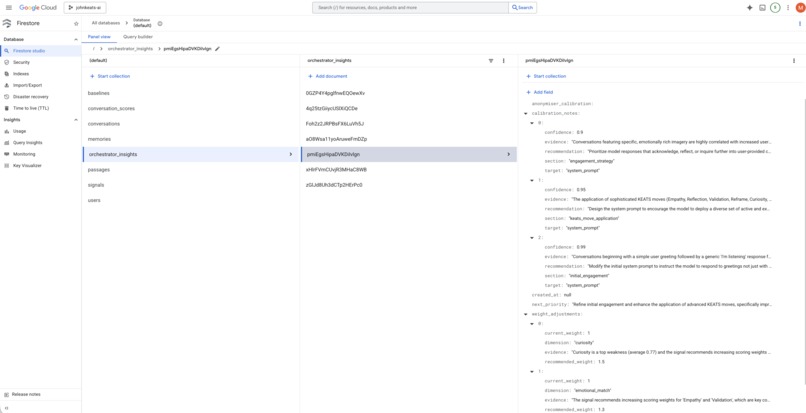
Task: Click database info icon next to (default)
Action: click(159, 24)
